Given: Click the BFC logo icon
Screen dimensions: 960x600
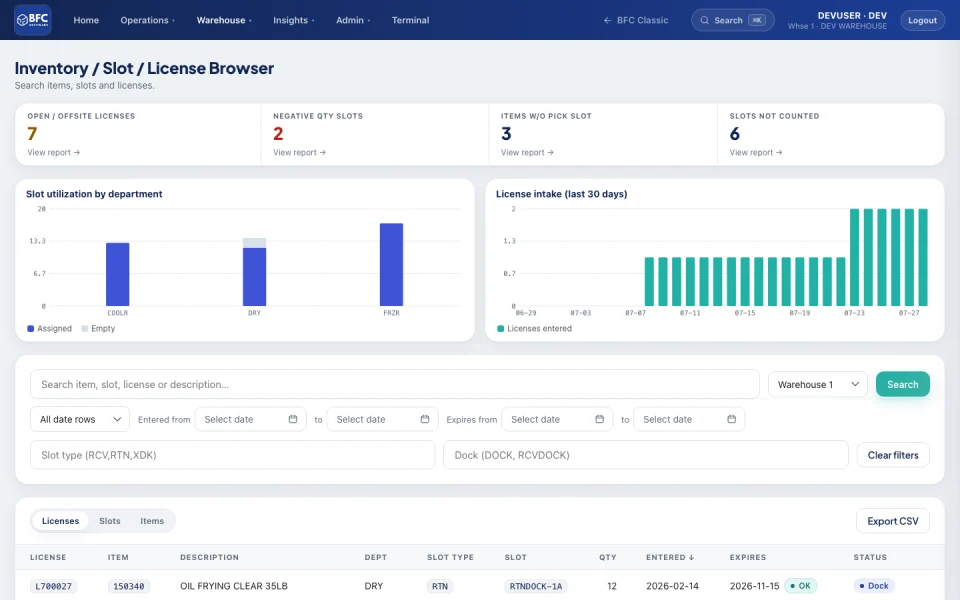Looking at the screenshot, I should coord(32,20).
